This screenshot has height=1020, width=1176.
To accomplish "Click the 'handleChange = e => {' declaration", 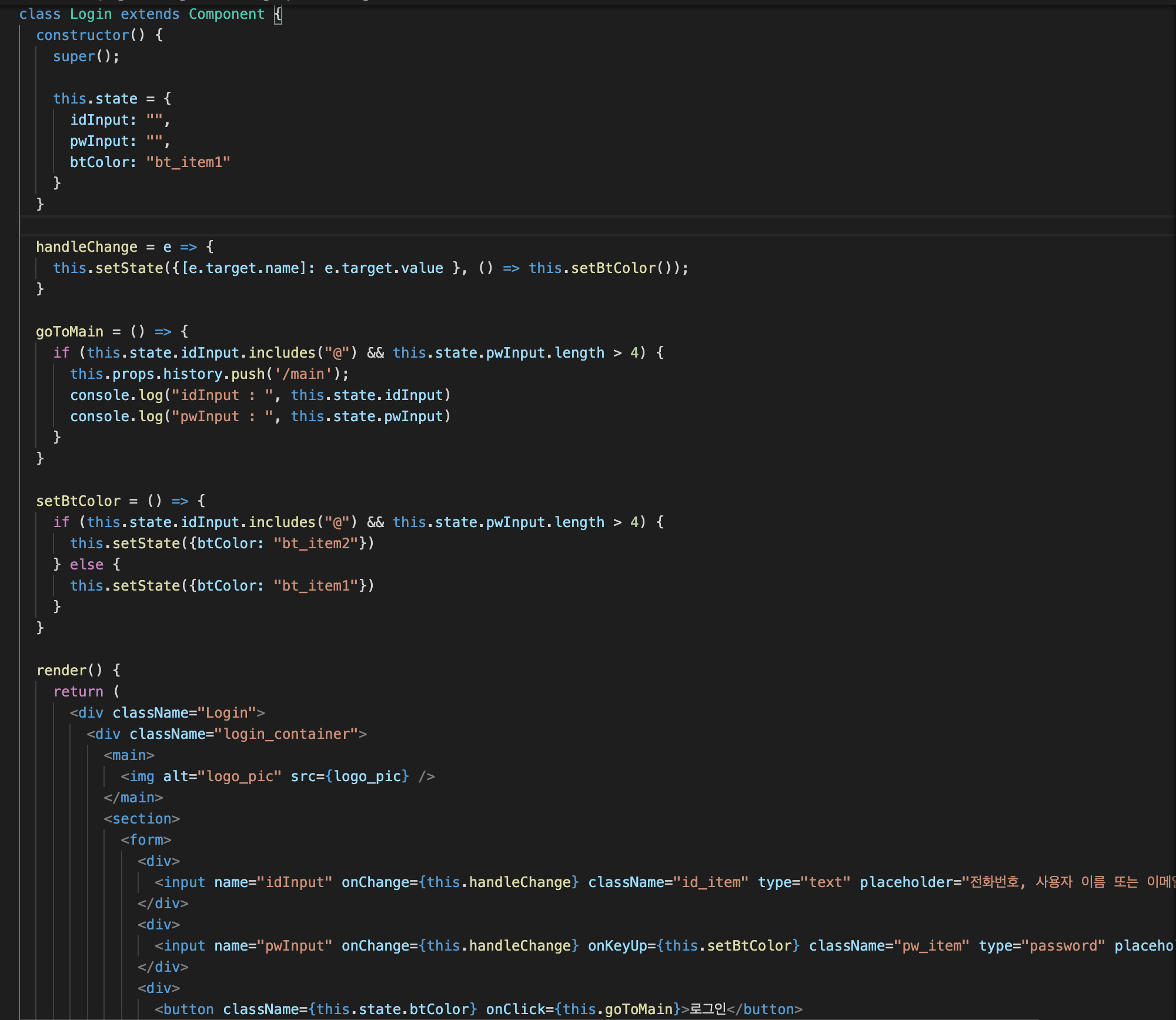I will [x=125, y=247].
